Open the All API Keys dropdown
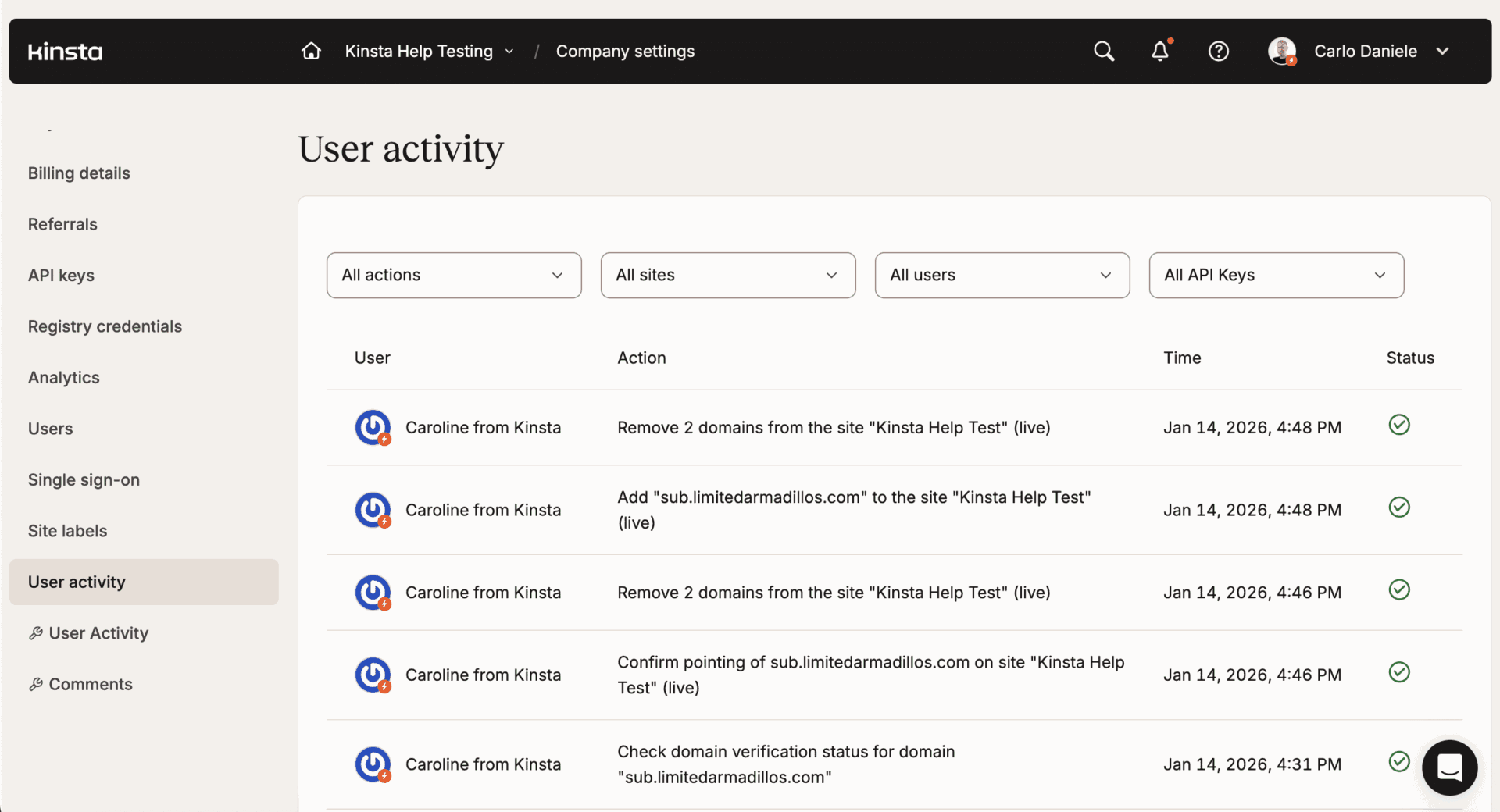The image size is (1500, 812). click(x=1276, y=275)
